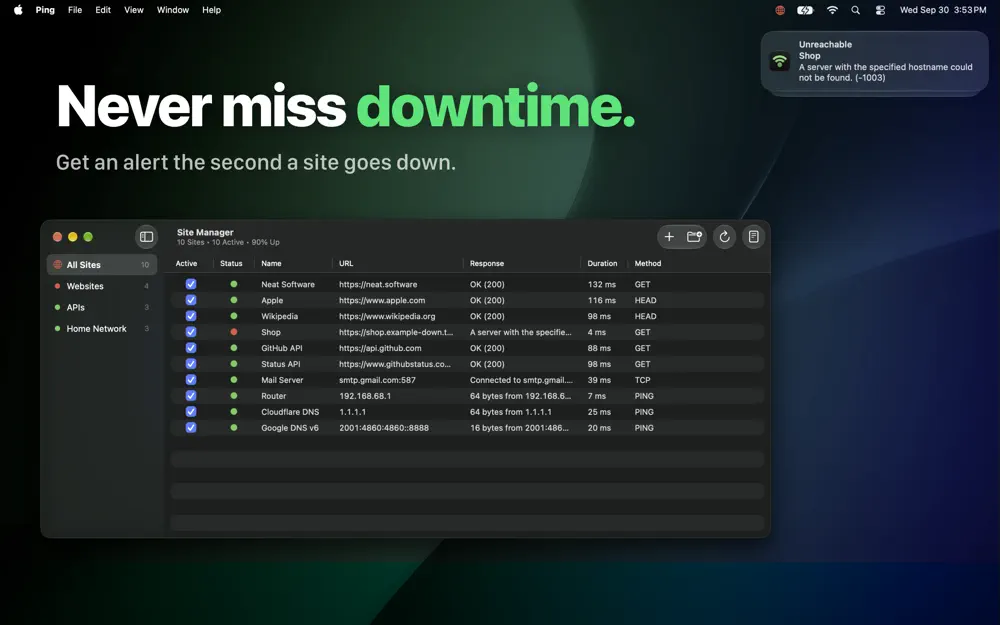Uncheck Active for Neat Software
Viewport: 1000px width, 625px height.
(191, 284)
